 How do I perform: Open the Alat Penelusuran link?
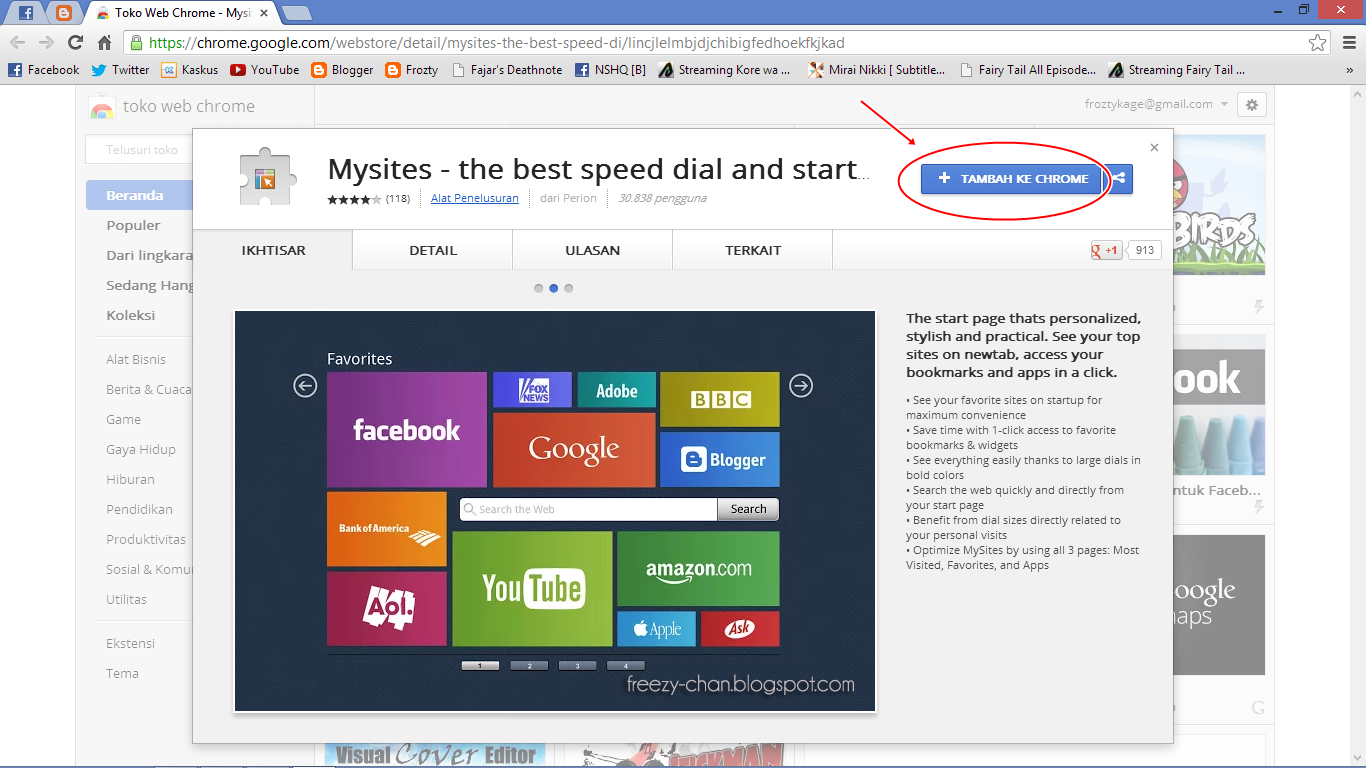tap(475, 198)
